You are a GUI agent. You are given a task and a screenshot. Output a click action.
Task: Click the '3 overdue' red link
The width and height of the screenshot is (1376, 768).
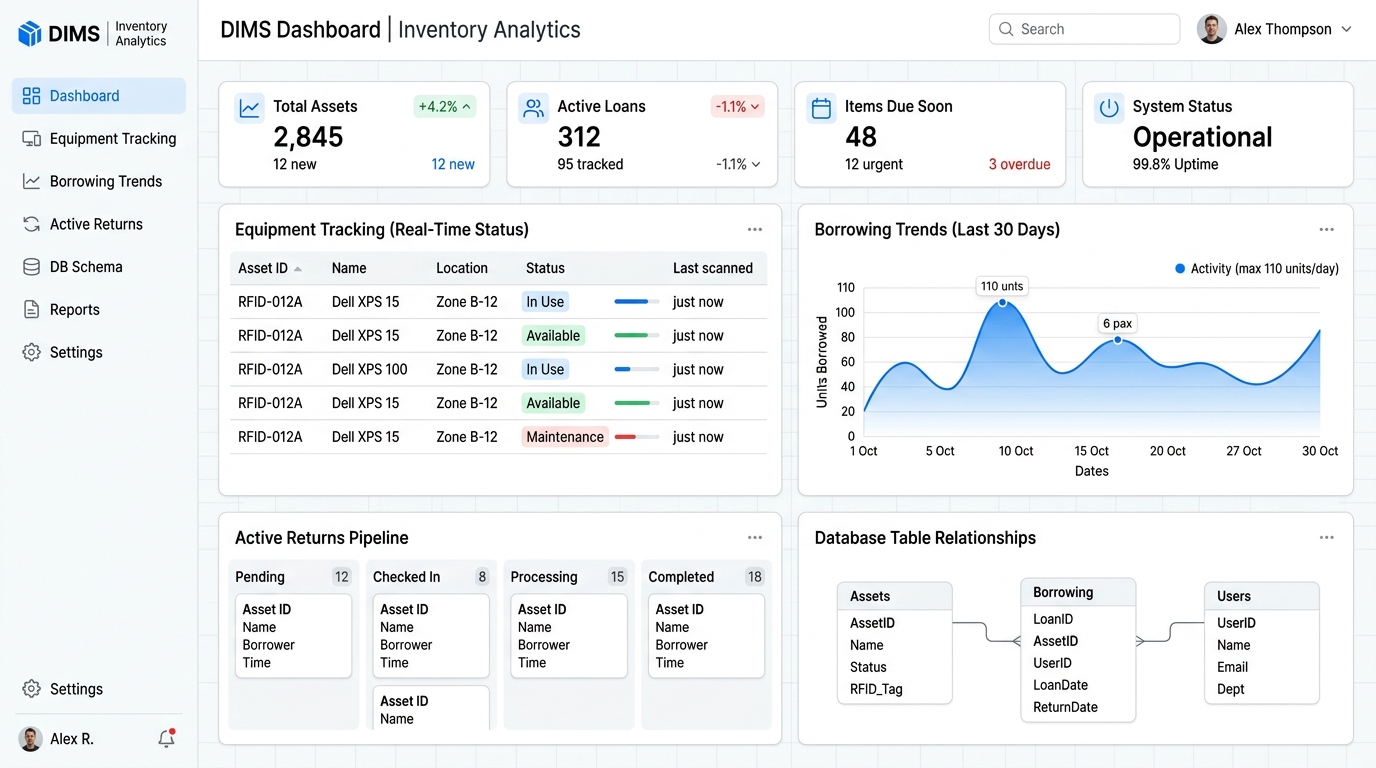(x=1019, y=164)
